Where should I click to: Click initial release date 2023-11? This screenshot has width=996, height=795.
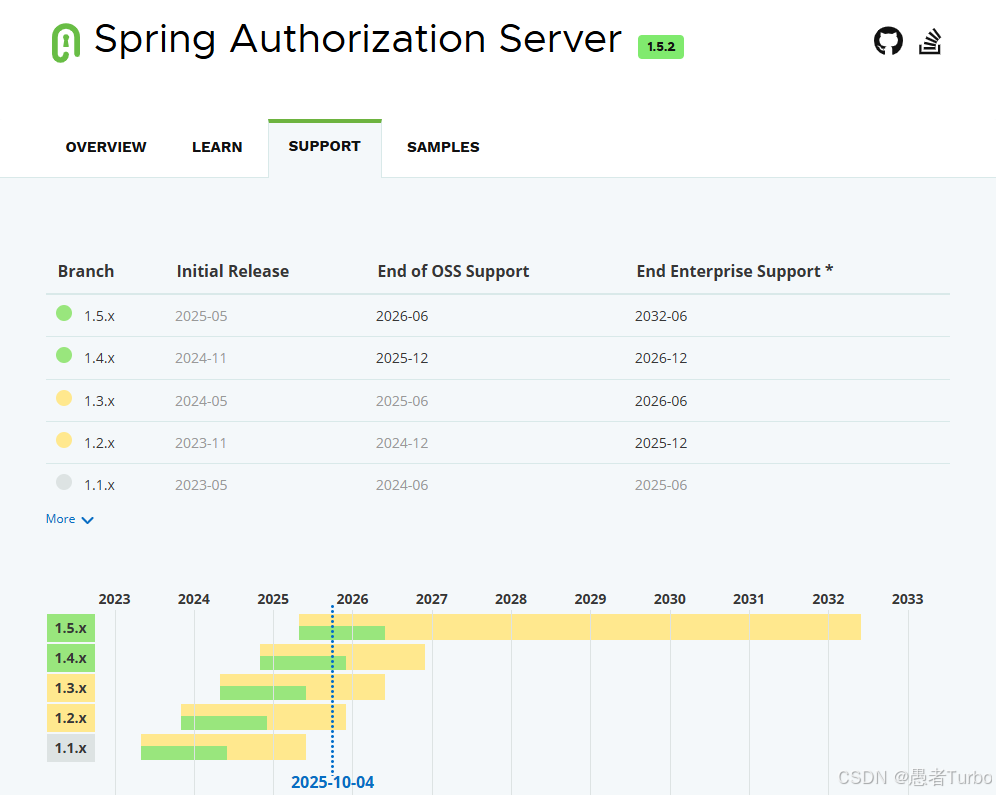pyautogui.click(x=201, y=443)
